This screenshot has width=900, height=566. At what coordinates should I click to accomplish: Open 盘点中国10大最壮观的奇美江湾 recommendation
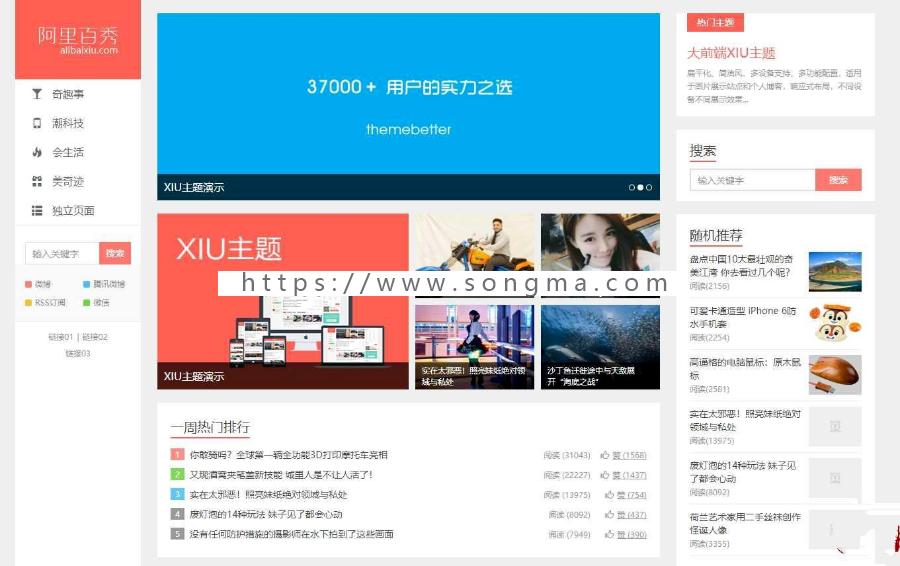click(741, 266)
